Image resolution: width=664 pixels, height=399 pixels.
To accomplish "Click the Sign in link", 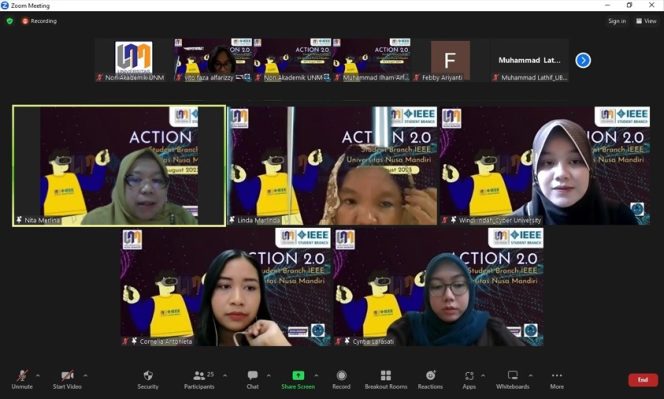I will pos(617,21).
